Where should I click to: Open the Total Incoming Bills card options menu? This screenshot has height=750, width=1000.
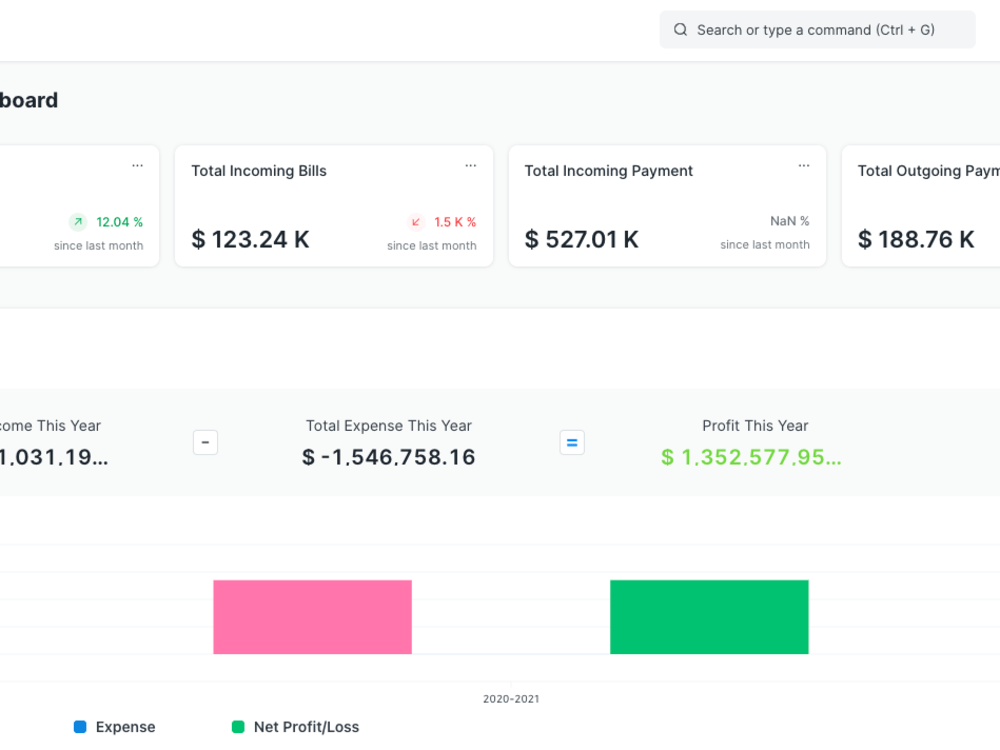coord(470,165)
